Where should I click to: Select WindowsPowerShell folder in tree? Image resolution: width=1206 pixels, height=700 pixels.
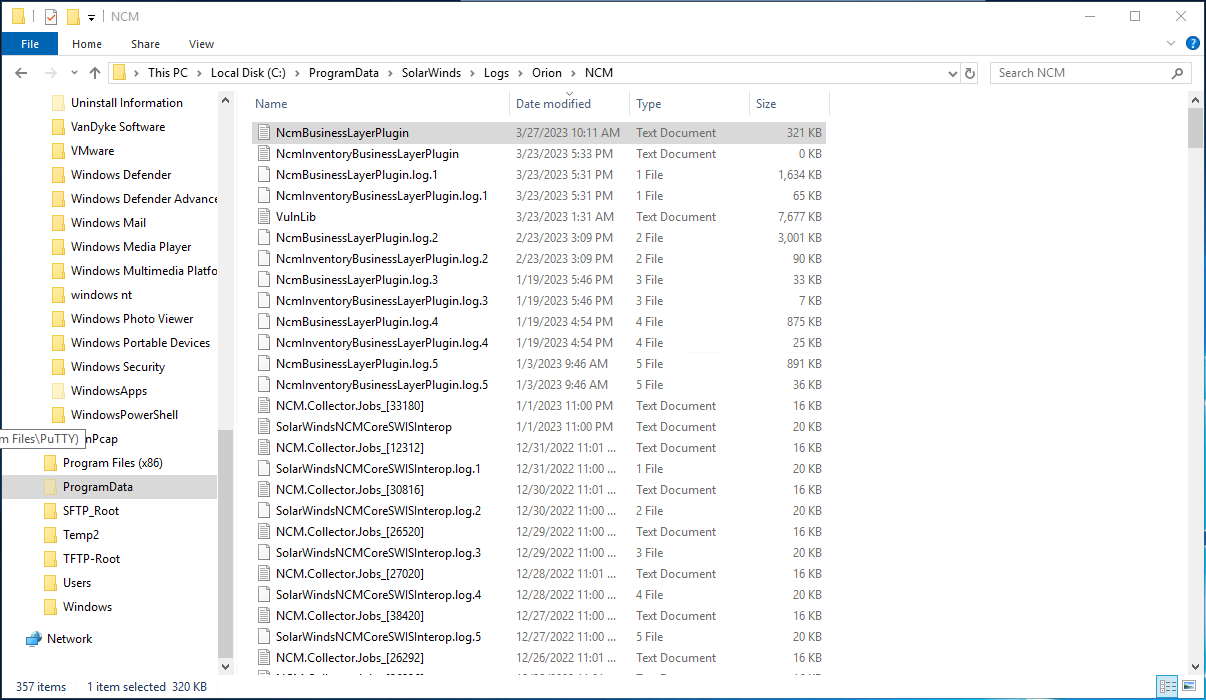pyautogui.click(x=124, y=415)
